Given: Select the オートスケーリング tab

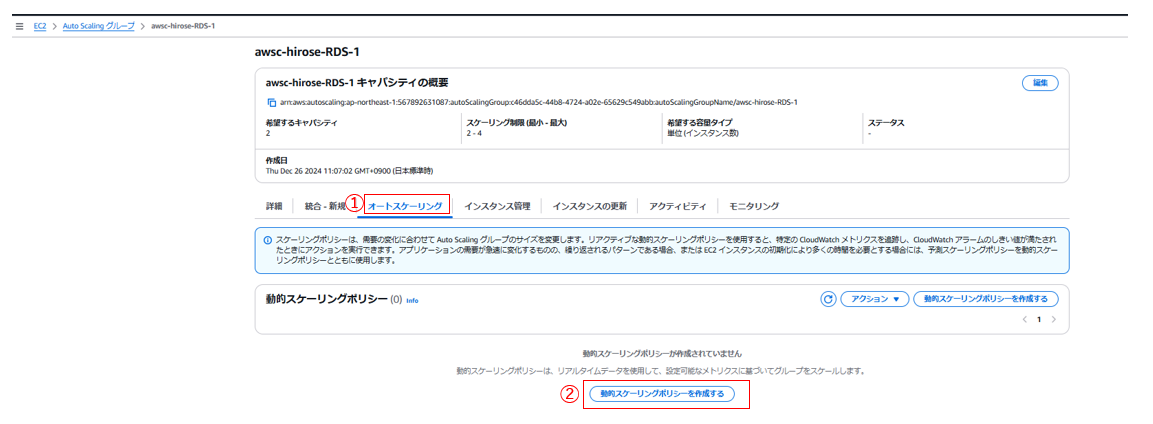Looking at the screenshot, I should pos(404,206).
